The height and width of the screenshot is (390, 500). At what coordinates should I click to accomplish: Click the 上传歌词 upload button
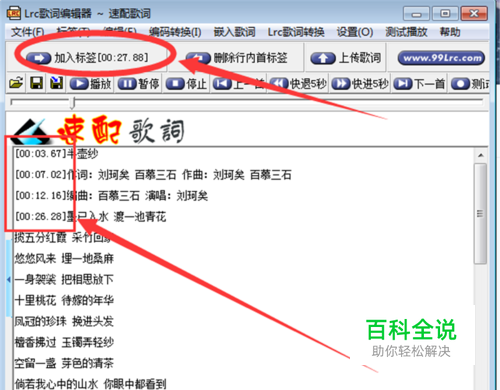point(346,58)
